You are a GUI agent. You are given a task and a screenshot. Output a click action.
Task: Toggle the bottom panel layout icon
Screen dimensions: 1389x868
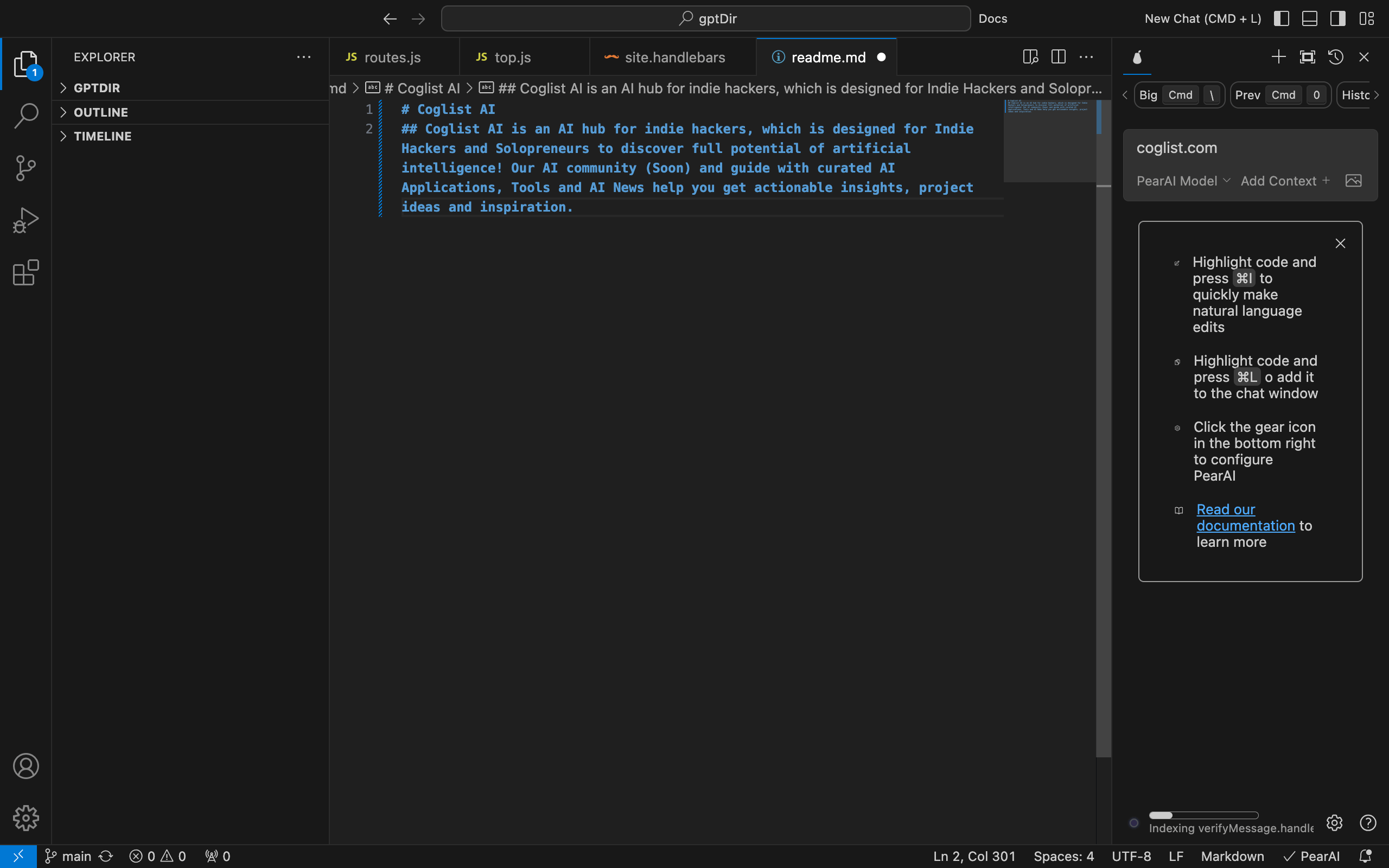(1309, 18)
